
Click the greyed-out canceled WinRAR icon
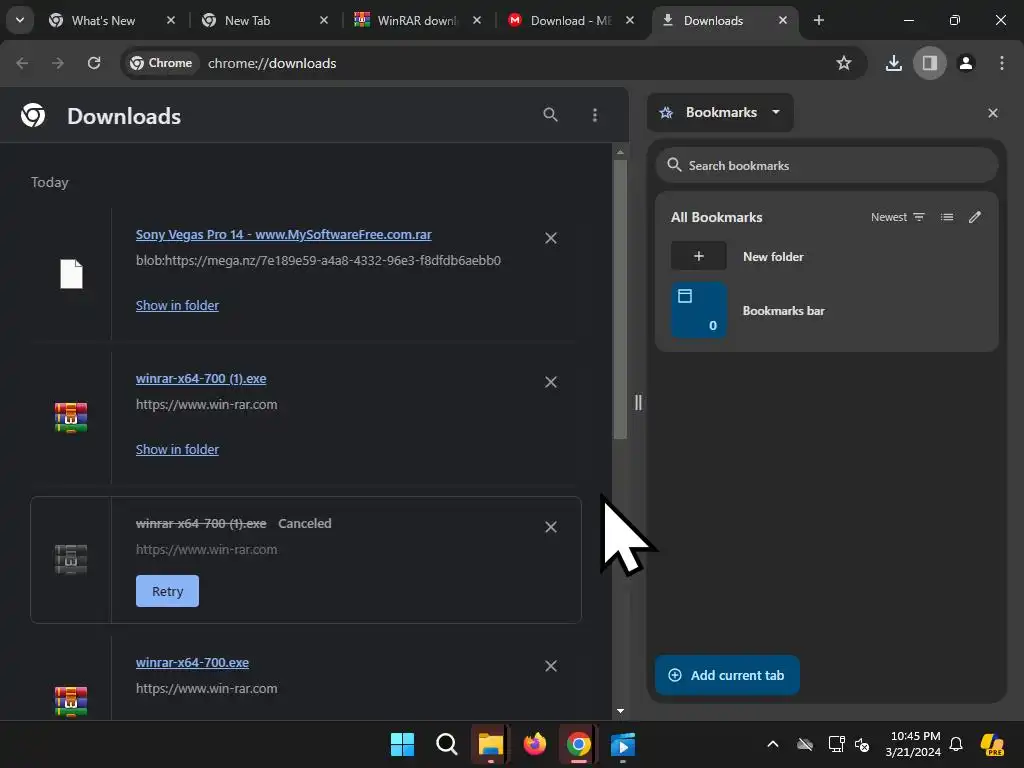71,560
